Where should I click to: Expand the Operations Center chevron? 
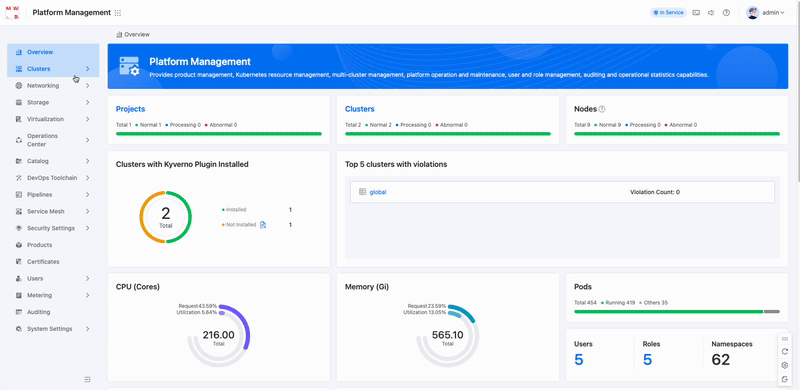87,140
